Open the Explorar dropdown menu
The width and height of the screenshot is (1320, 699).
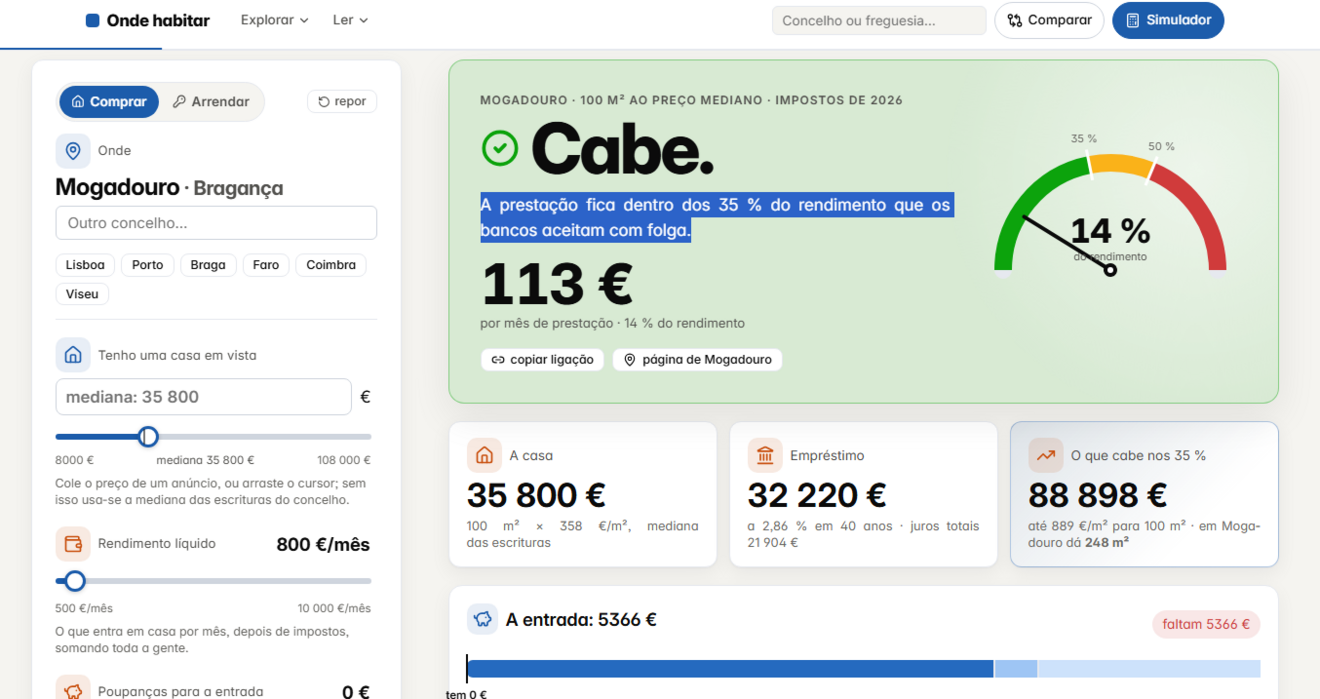(x=274, y=20)
